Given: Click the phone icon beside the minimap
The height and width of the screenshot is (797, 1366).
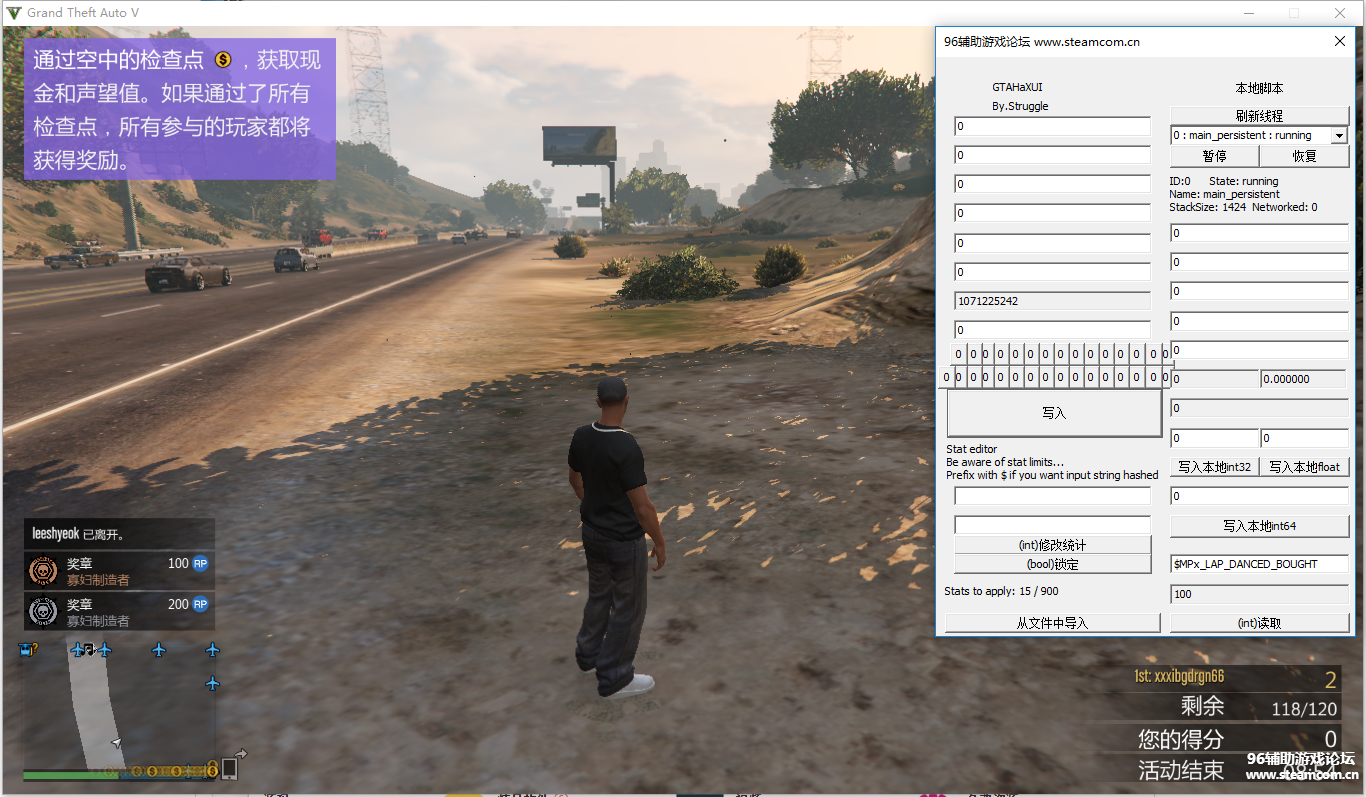Looking at the screenshot, I should tap(229, 768).
